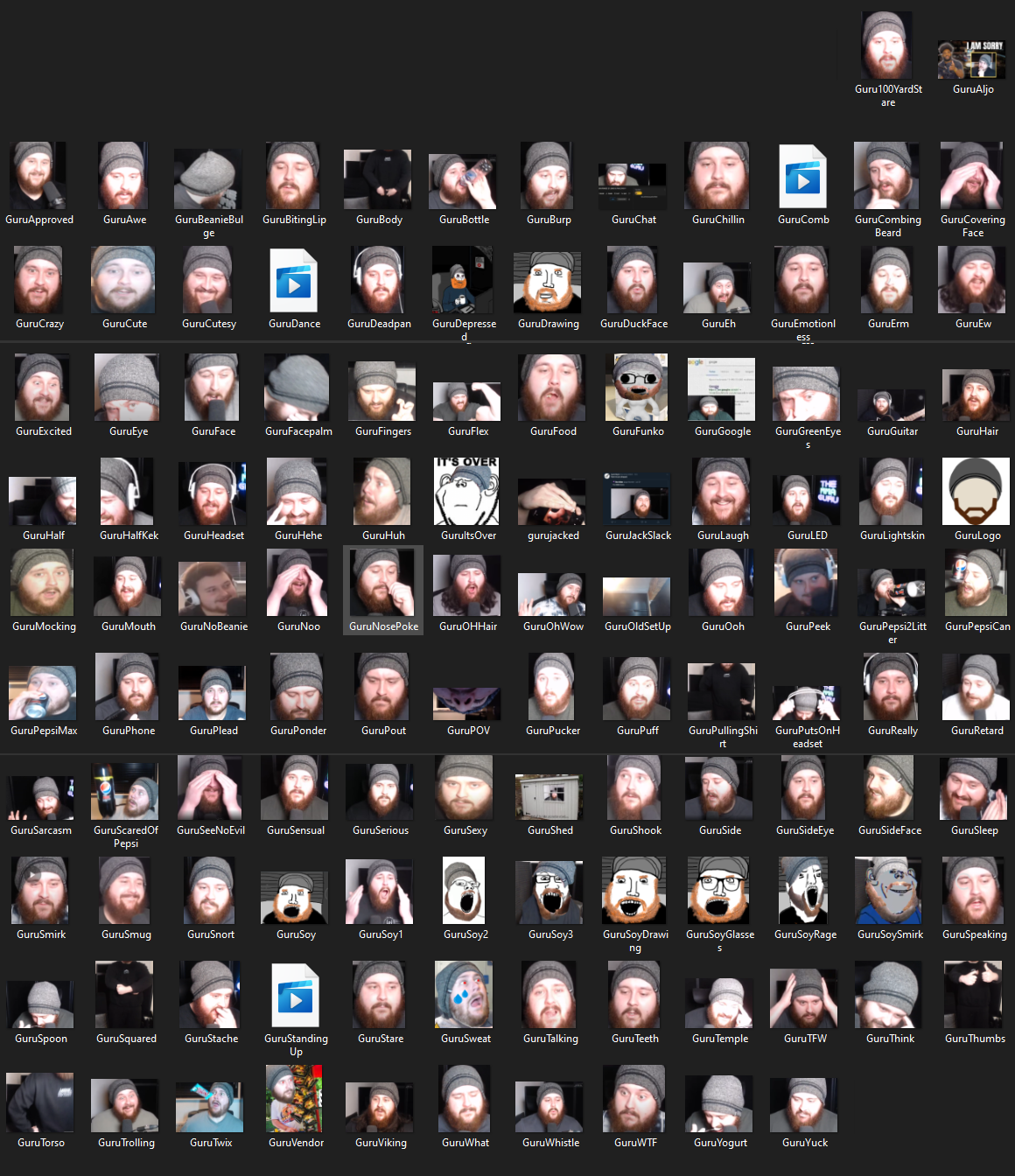Select the GuruDance video file icon
The image size is (1015, 1176).
coord(294,282)
